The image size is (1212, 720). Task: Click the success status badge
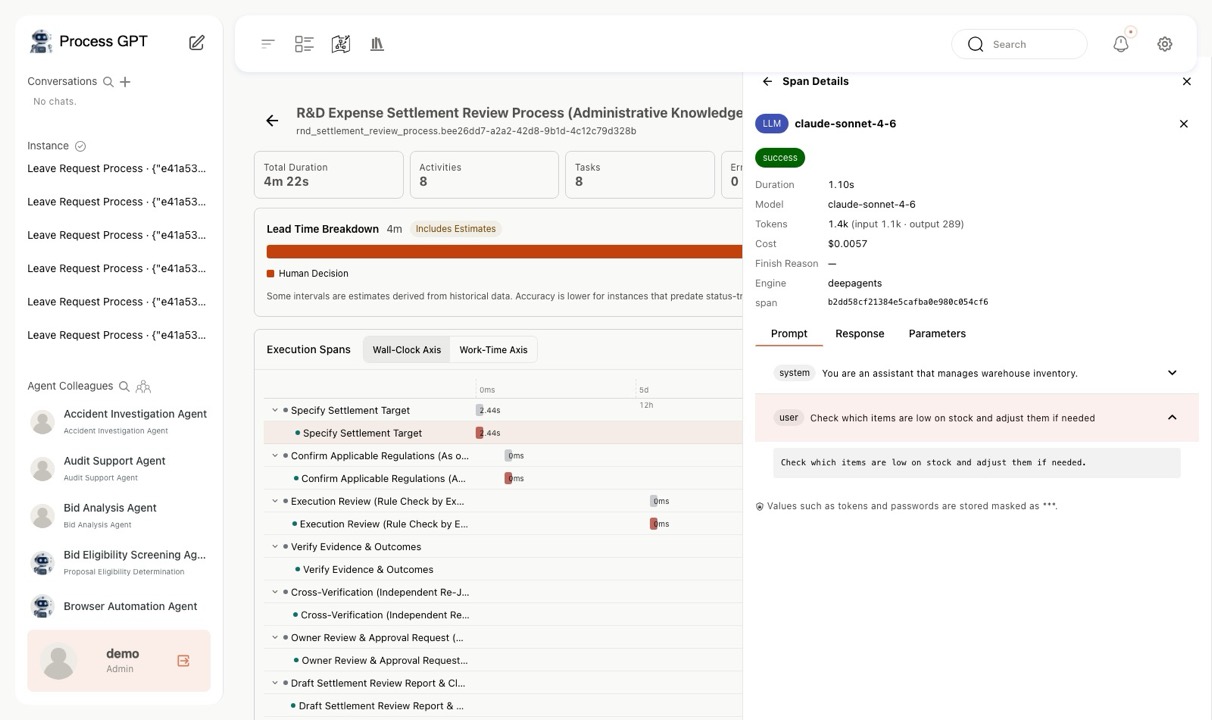(x=780, y=158)
